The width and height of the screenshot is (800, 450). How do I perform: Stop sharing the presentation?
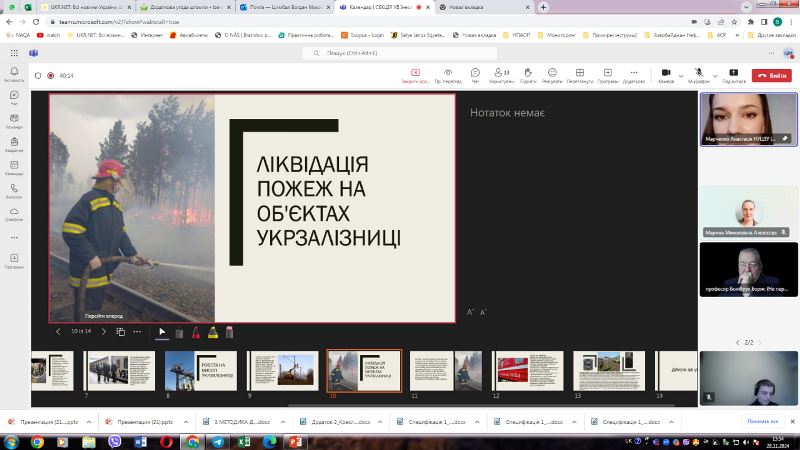click(415, 76)
